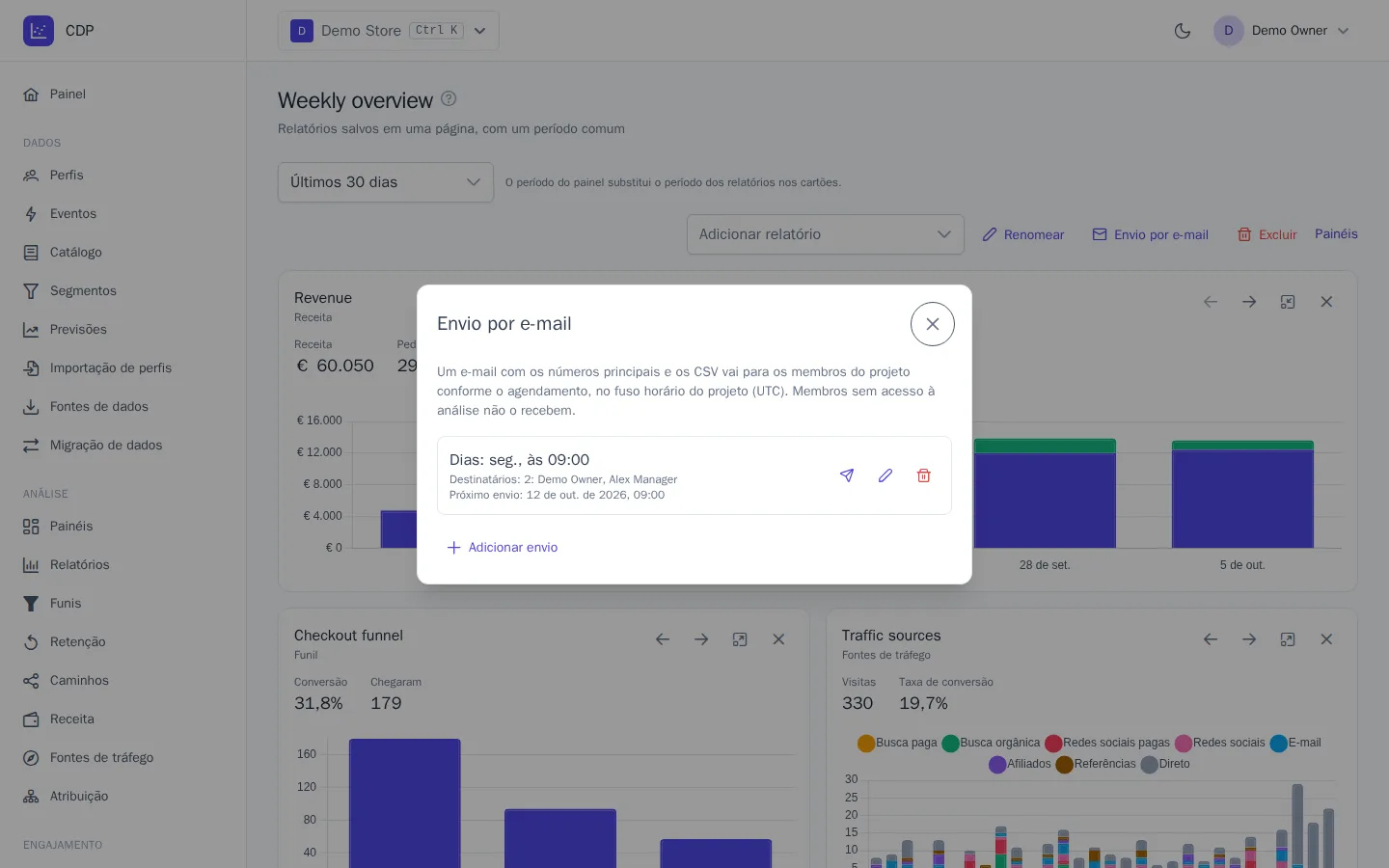
Task: Click the CDP logo icon
Action: click(x=39, y=31)
